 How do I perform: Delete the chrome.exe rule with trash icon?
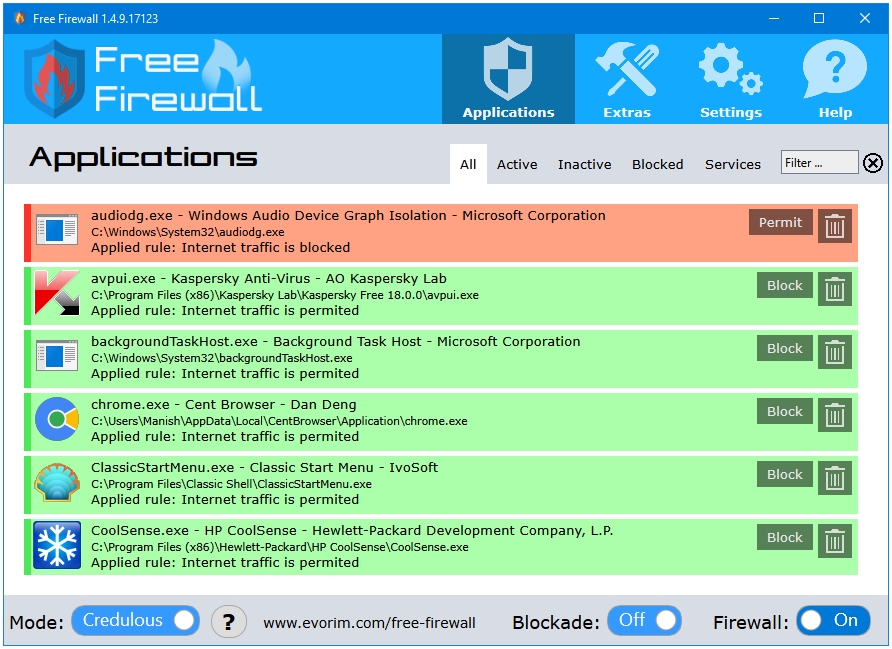click(x=835, y=415)
